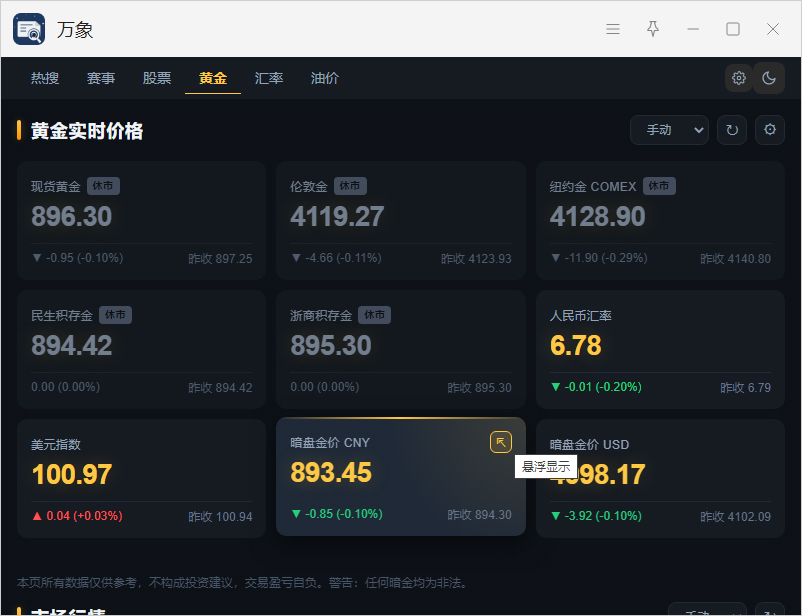Select the 赛事 tab
Screen dimensions: 802x616
(x=101, y=78)
